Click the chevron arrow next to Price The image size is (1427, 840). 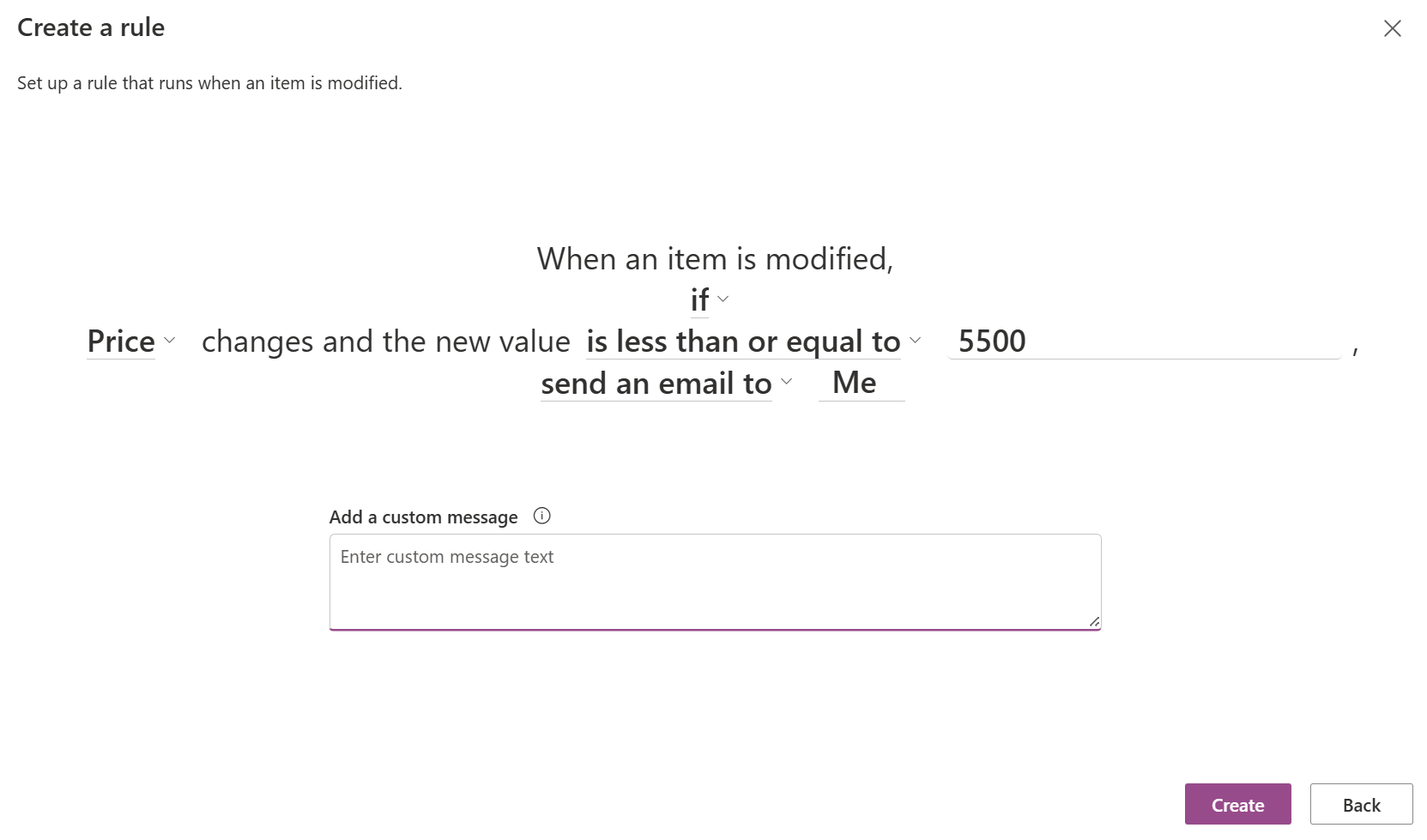(170, 341)
